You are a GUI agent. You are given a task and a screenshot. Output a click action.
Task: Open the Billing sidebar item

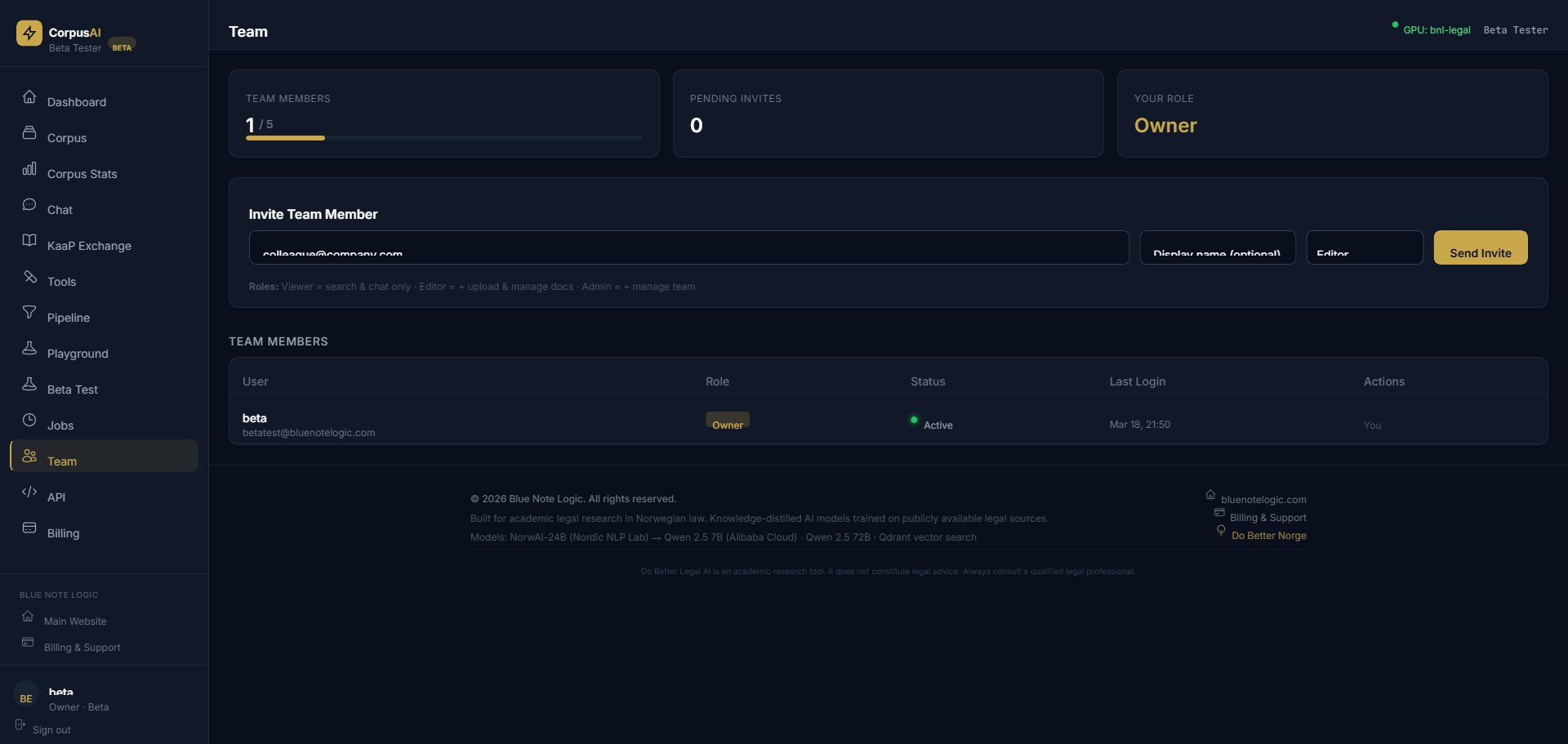click(x=63, y=533)
